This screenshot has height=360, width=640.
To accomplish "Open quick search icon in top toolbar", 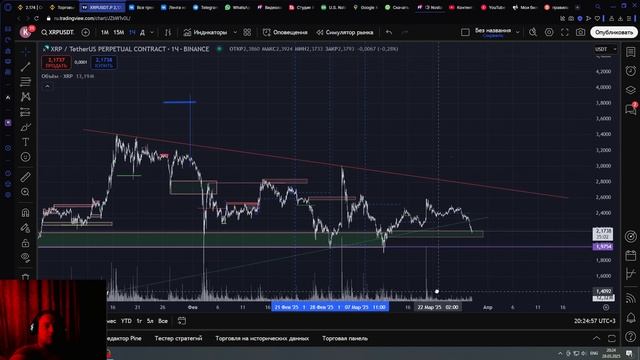I will click(x=533, y=32).
